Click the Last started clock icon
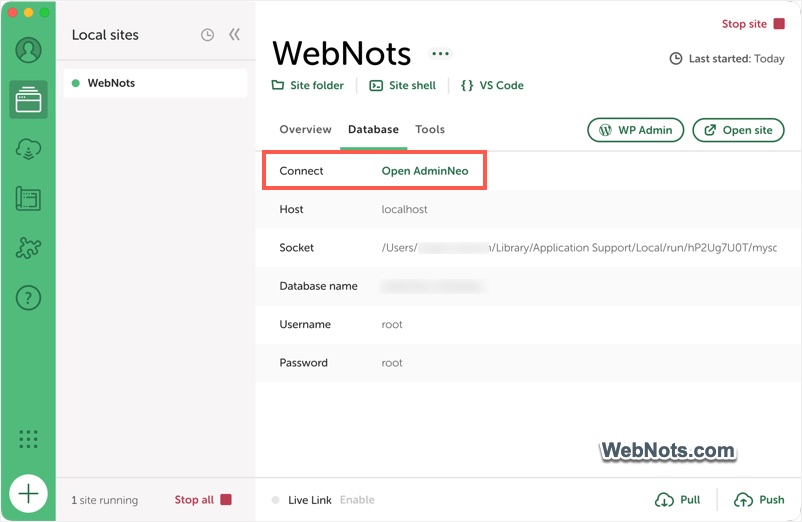 tap(676, 58)
